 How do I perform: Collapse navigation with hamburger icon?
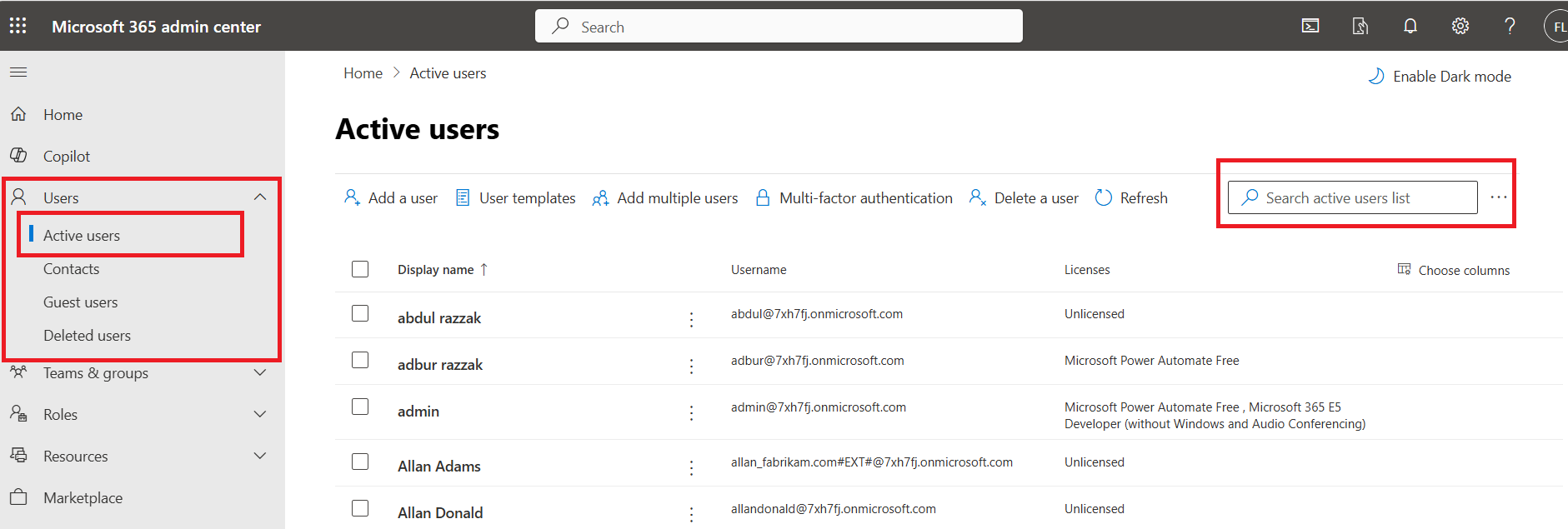[18, 72]
